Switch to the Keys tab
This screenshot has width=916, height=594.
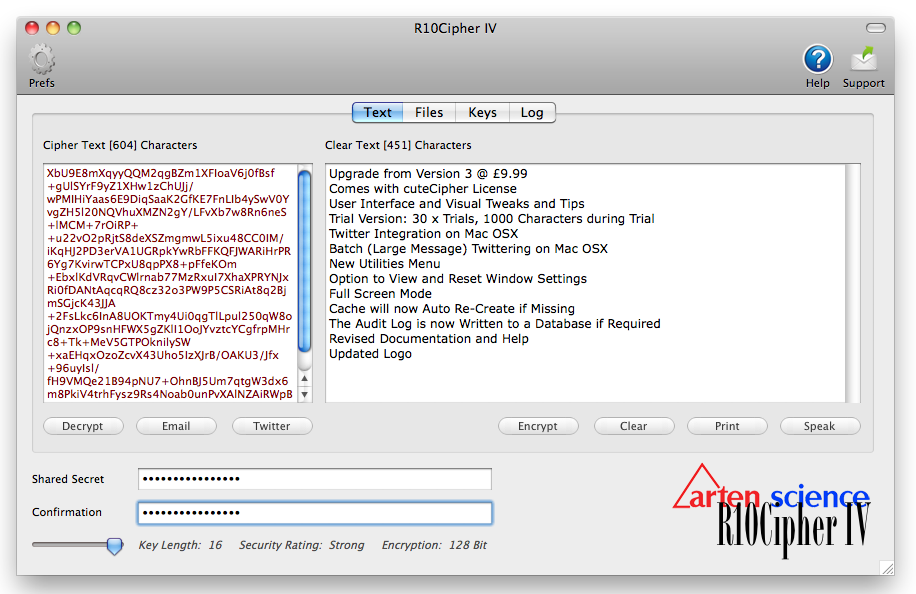pos(483,113)
